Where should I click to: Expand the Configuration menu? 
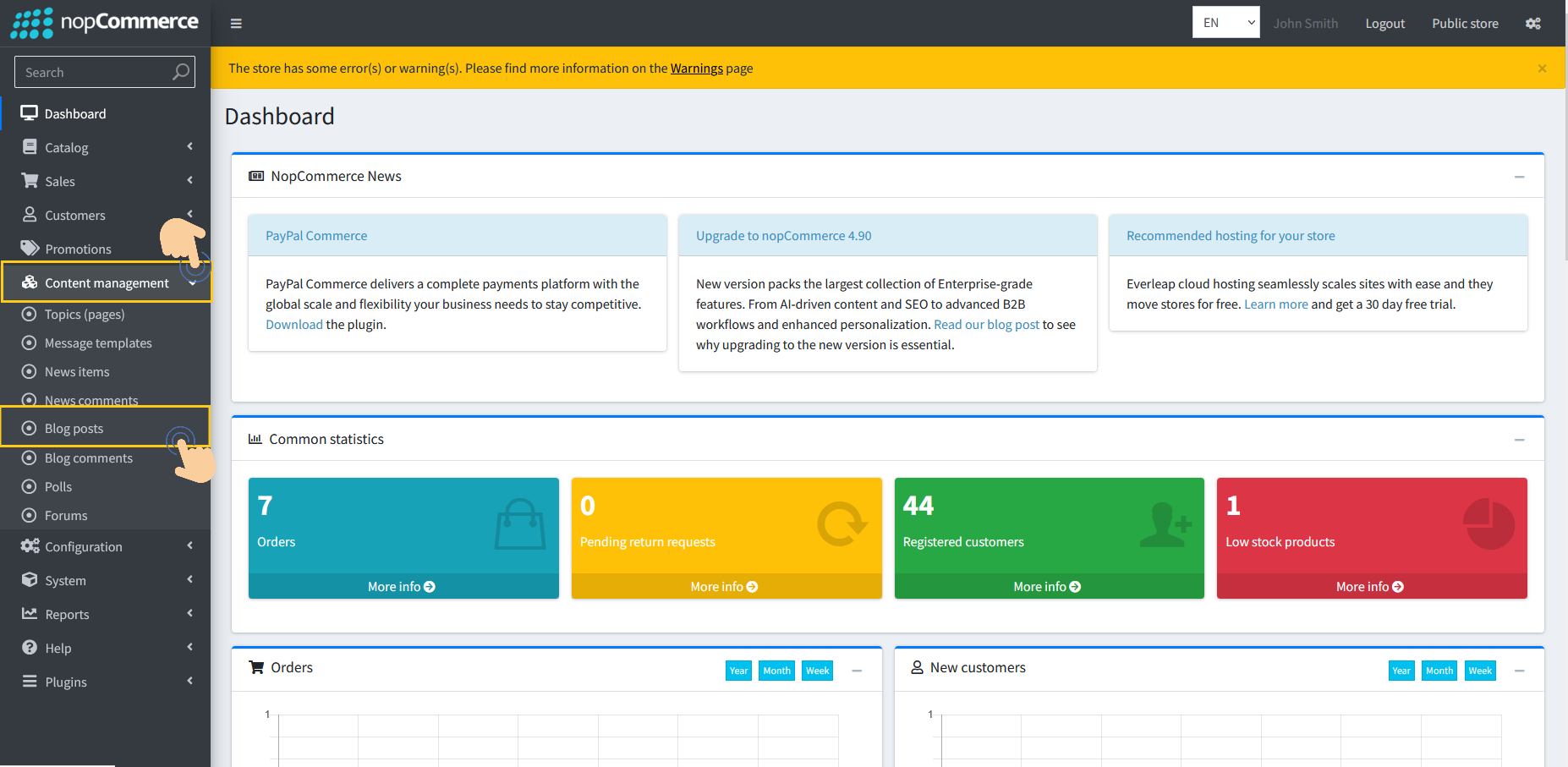point(82,546)
